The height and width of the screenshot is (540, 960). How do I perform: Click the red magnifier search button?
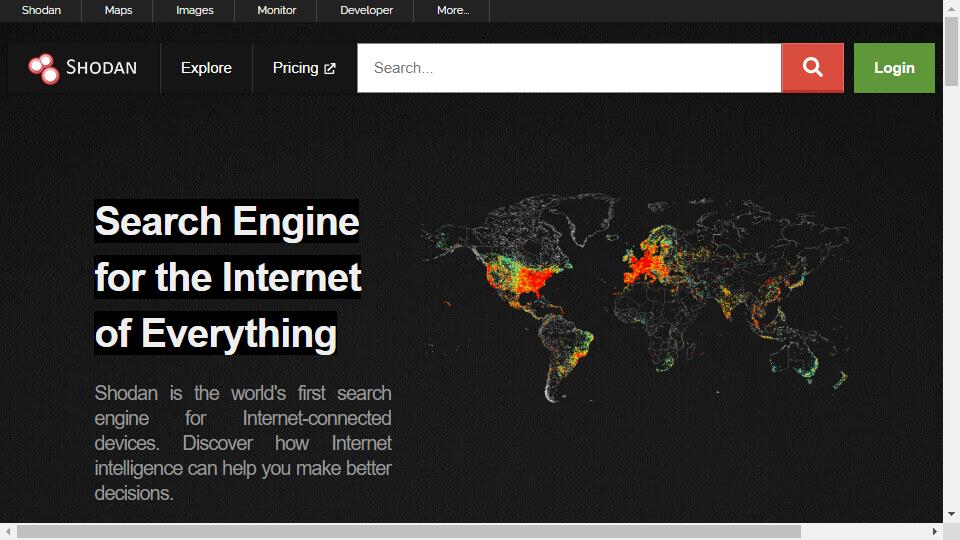click(812, 68)
